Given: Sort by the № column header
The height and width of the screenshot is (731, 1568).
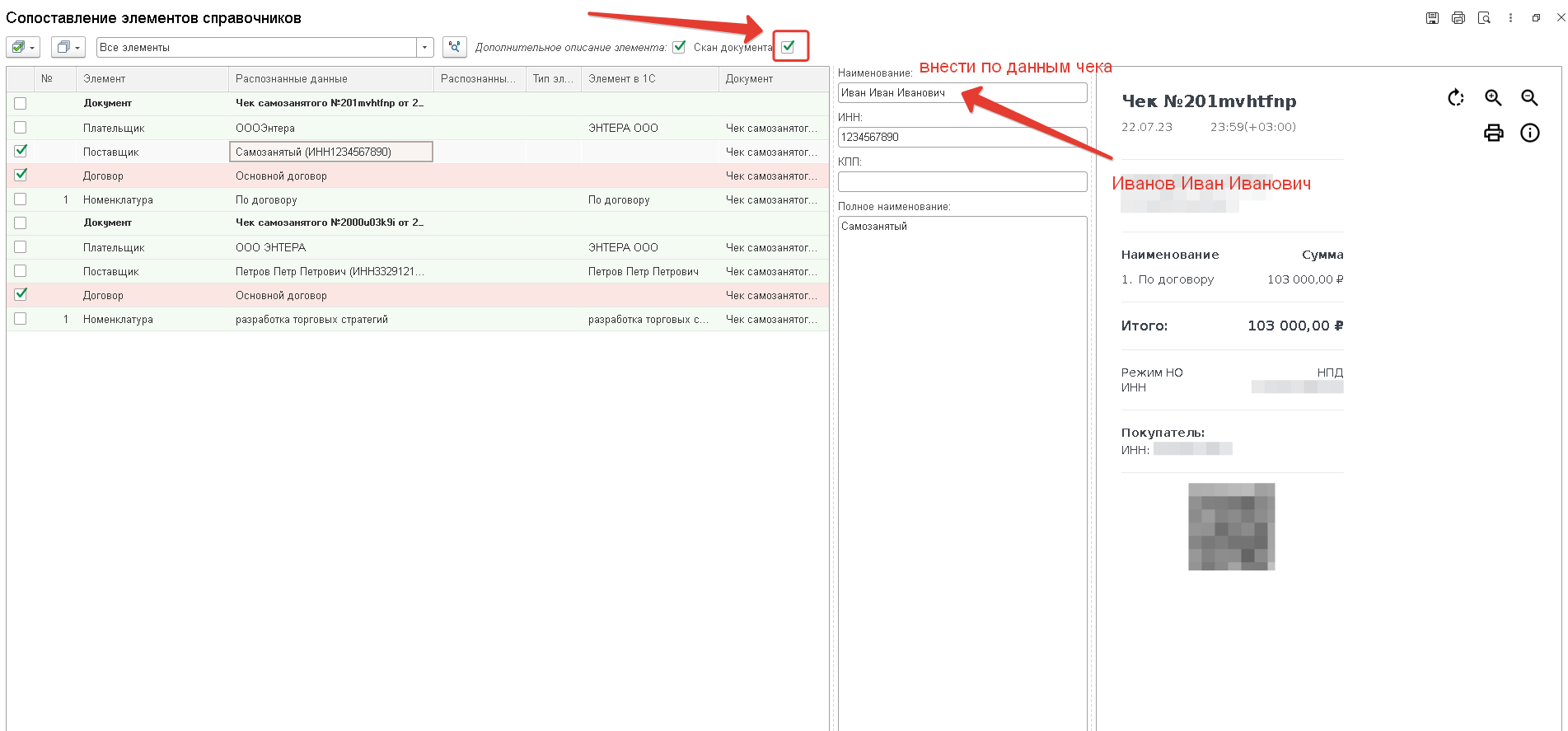Looking at the screenshot, I should click(55, 79).
